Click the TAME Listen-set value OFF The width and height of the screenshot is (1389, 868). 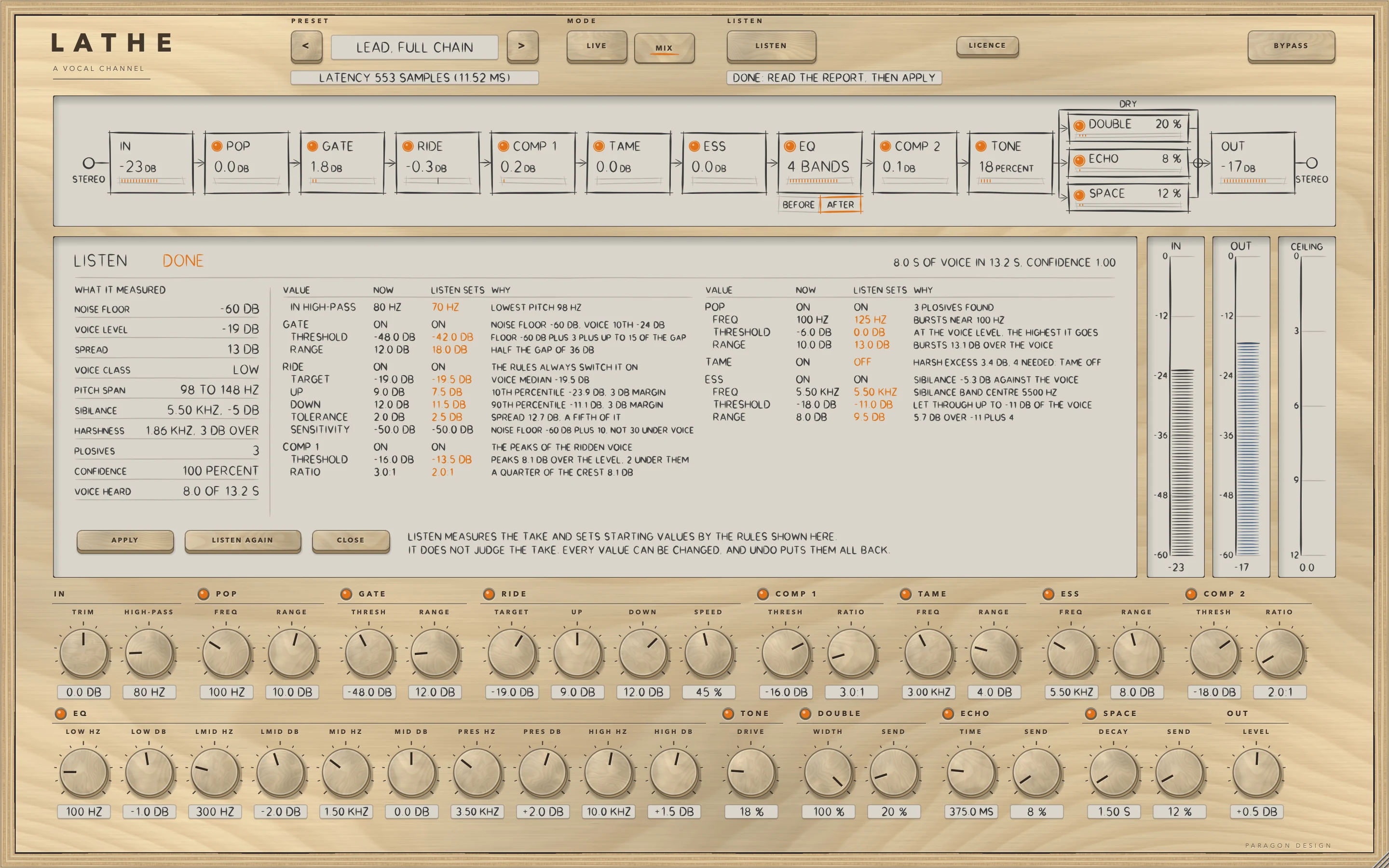(862, 362)
